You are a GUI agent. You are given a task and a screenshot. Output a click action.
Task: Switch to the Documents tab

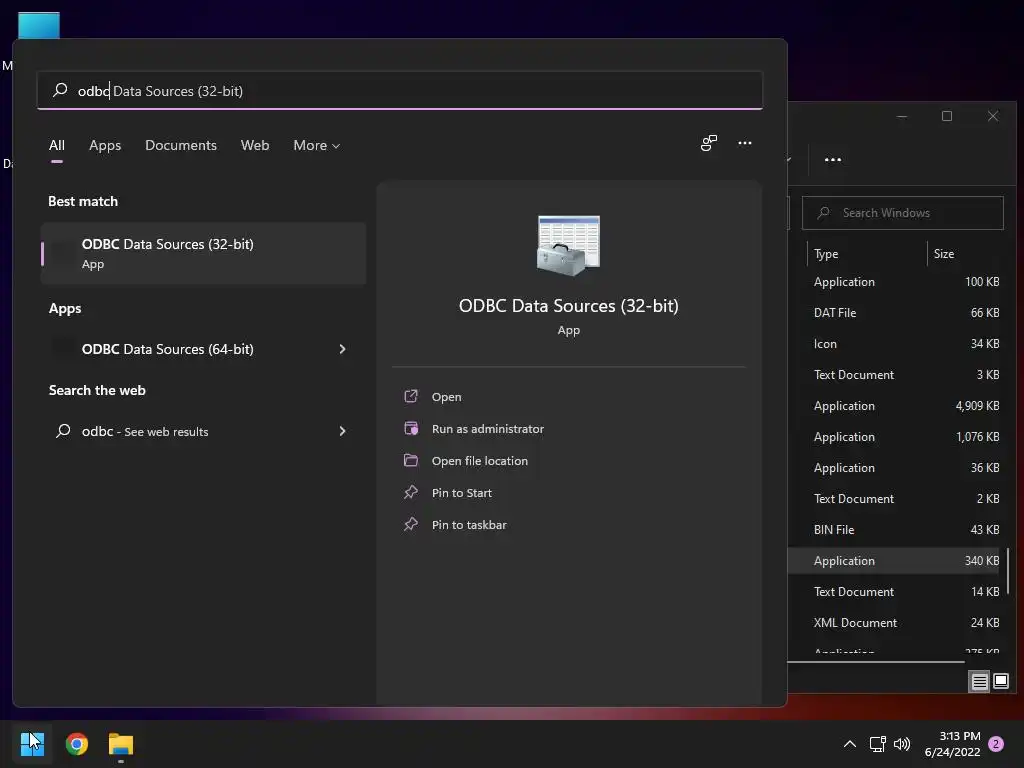click(x=181, y=145)
